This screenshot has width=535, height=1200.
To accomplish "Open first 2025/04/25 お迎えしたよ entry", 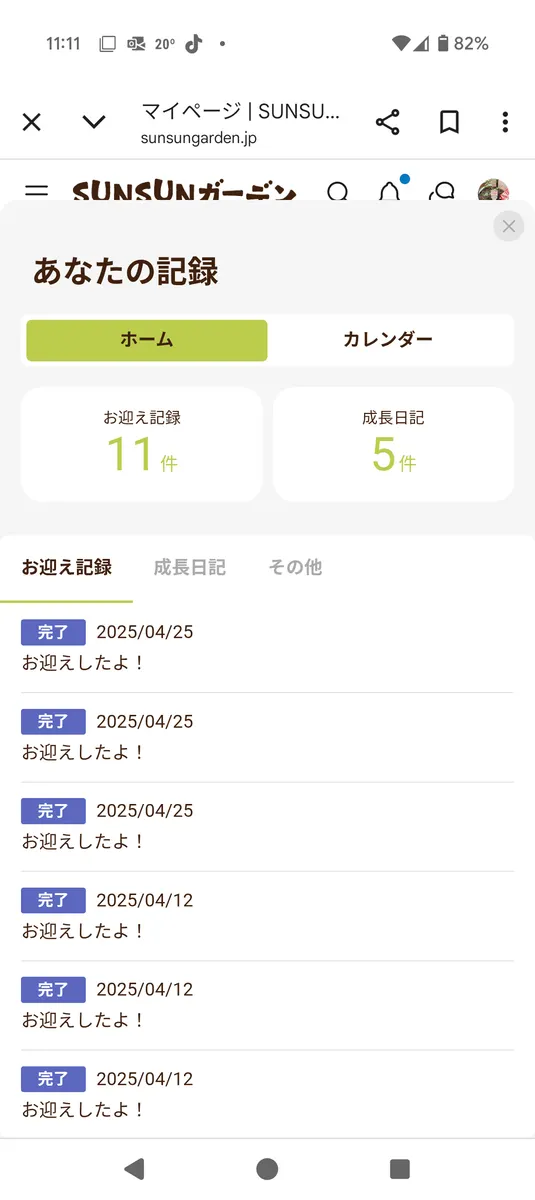I will 267,647.
